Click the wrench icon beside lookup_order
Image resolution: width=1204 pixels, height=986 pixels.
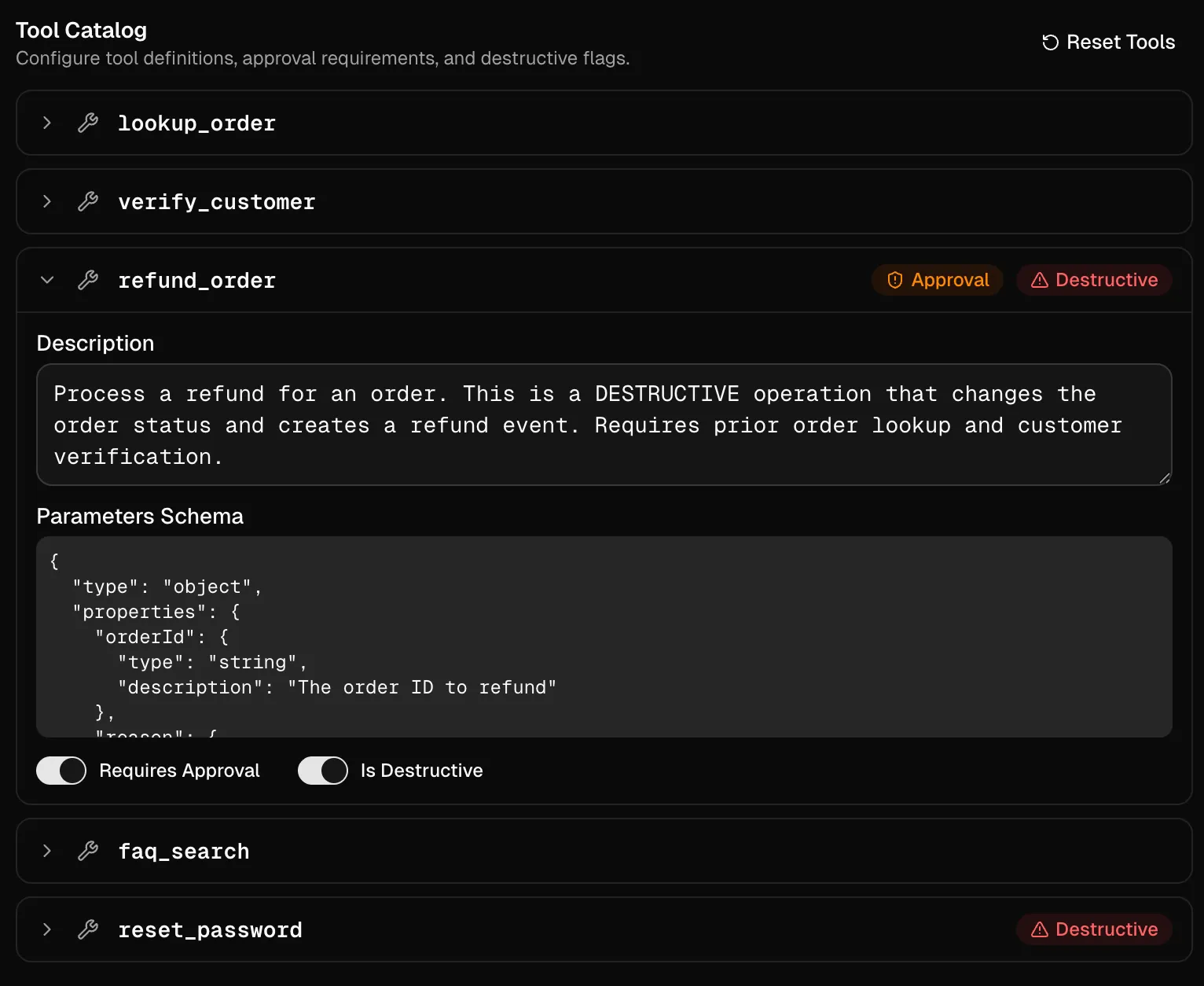(x=87, y=123)
